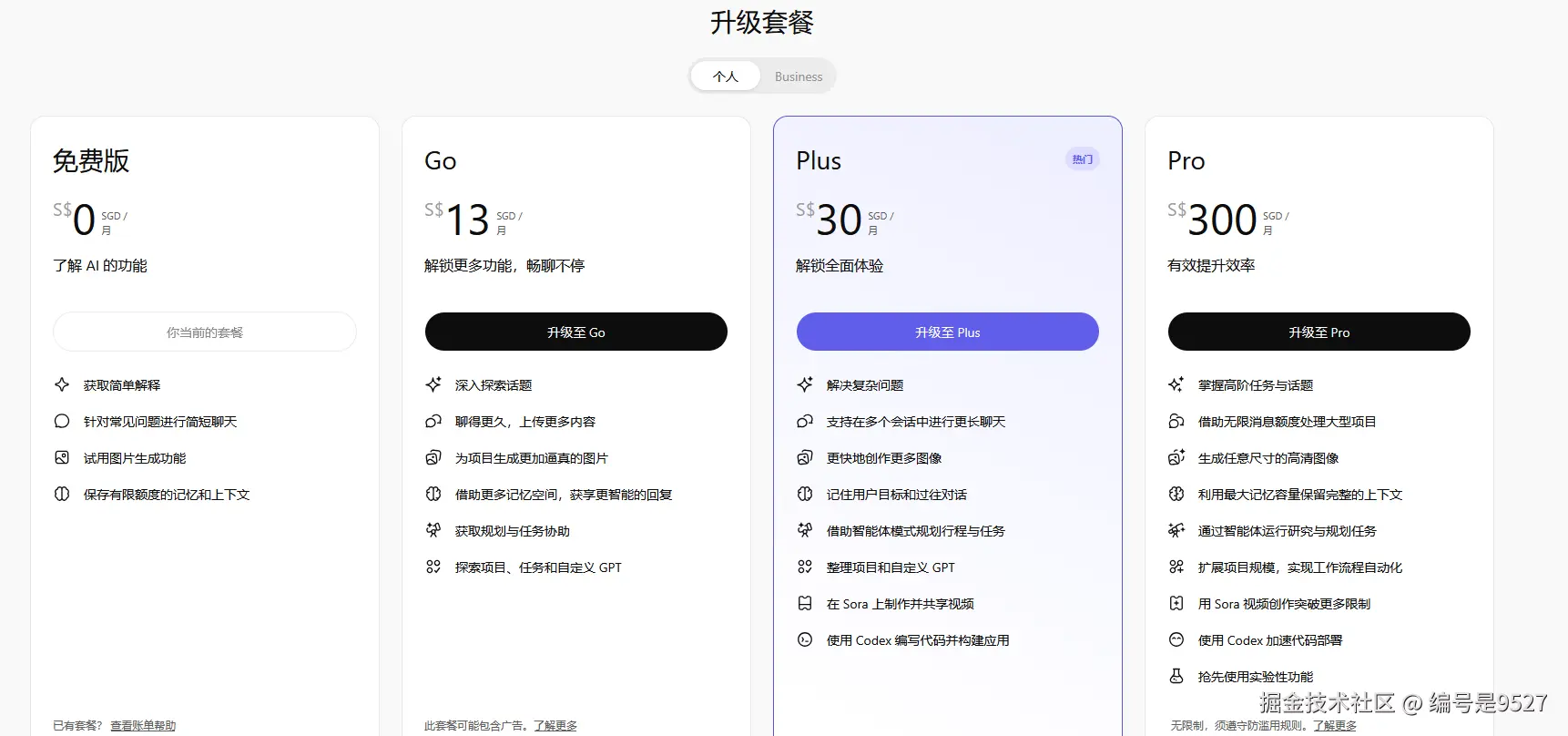1568x736 pixels.
Task: Click sparkle icon beside 获取简单解释
Action: (62, 384)
